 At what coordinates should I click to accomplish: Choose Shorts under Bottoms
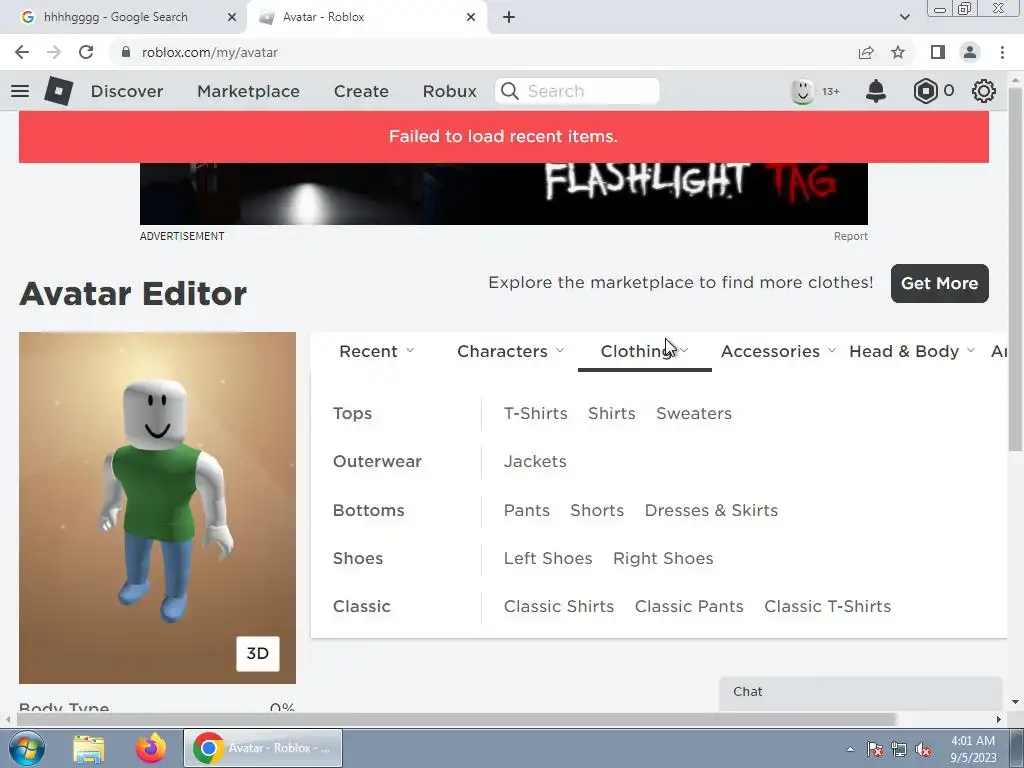tap(597, 510)
